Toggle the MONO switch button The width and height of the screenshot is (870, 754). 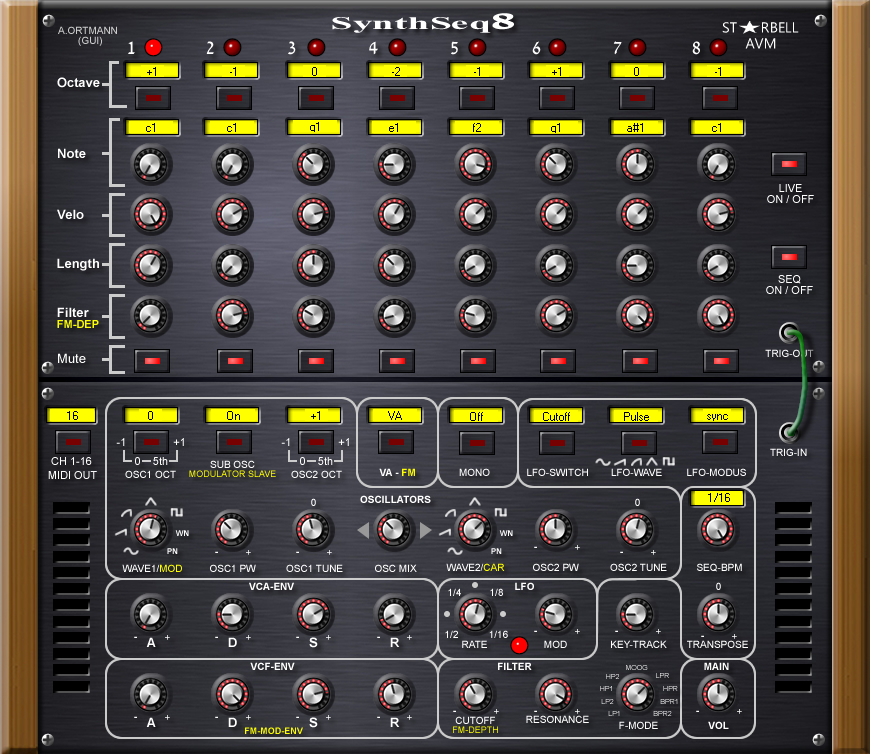tap(477, 443)
